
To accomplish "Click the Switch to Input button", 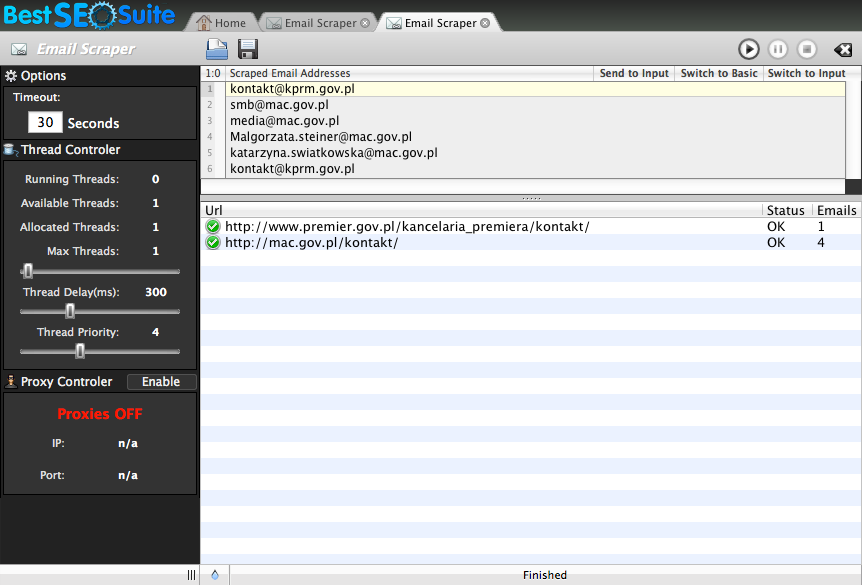I will pos(806,73).
